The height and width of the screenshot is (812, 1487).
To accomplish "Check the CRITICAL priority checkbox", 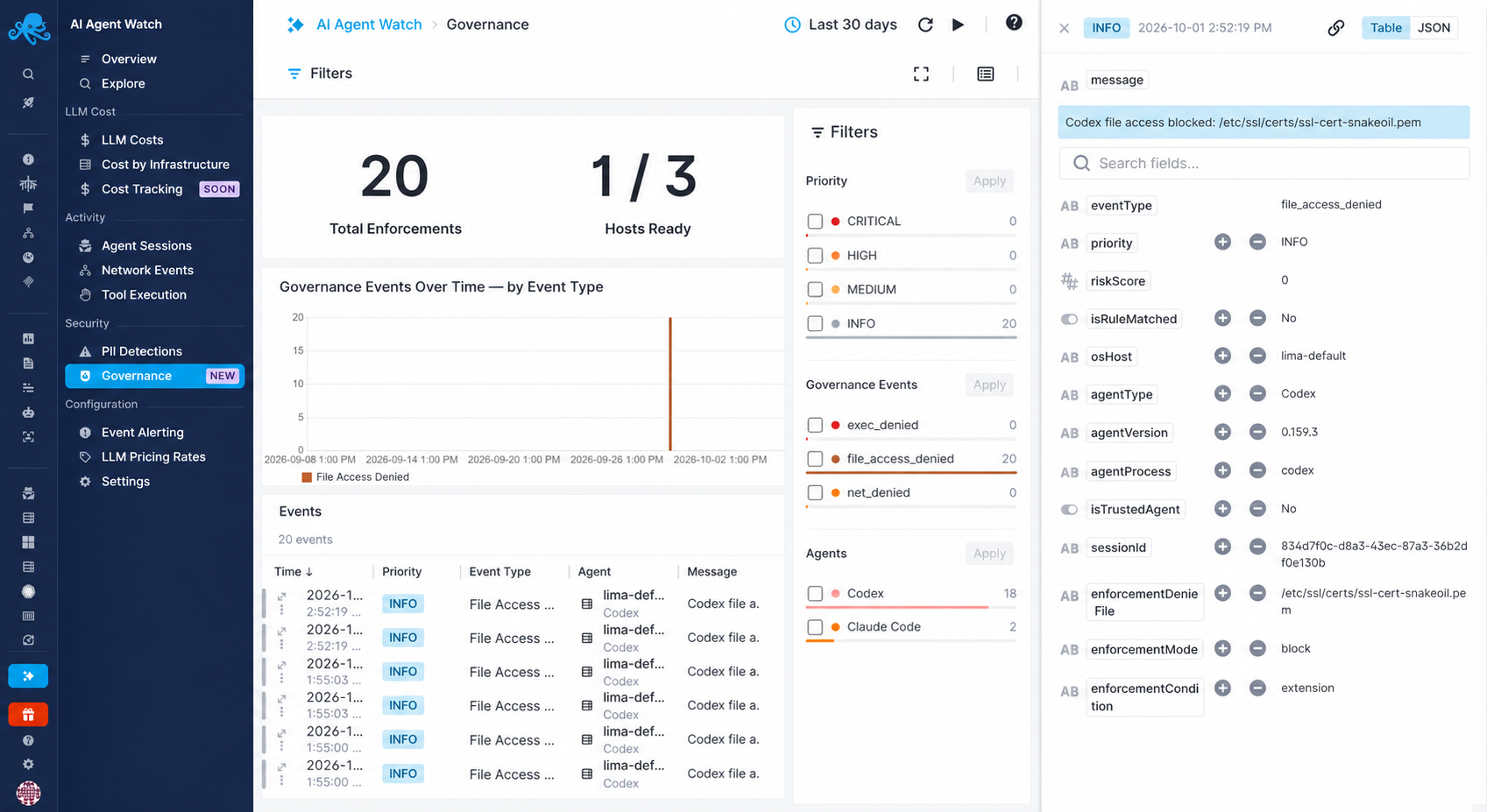I will pyautogui.click(x=815, y=222).
